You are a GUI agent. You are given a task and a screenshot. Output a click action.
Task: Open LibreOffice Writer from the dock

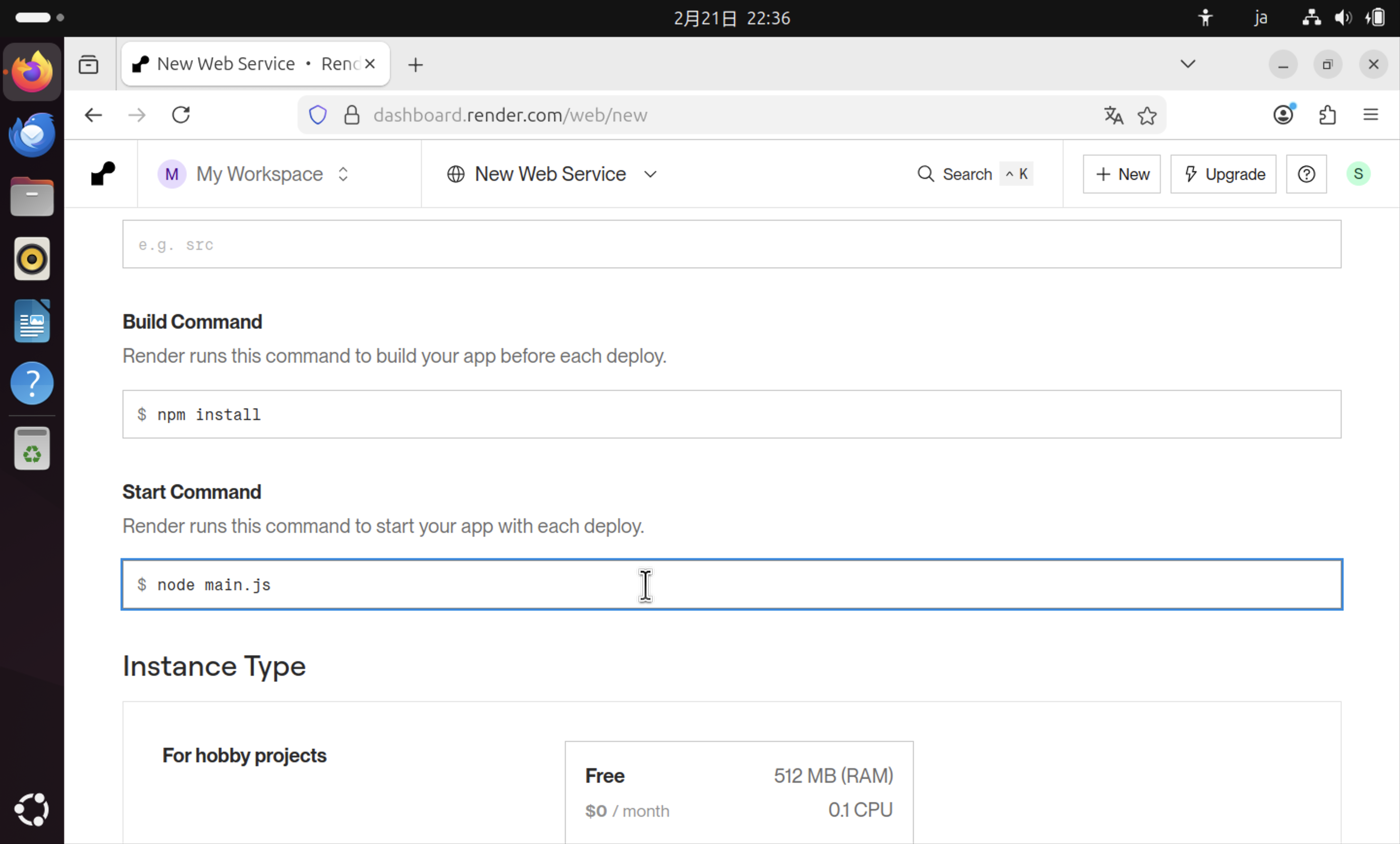(32, 321)
